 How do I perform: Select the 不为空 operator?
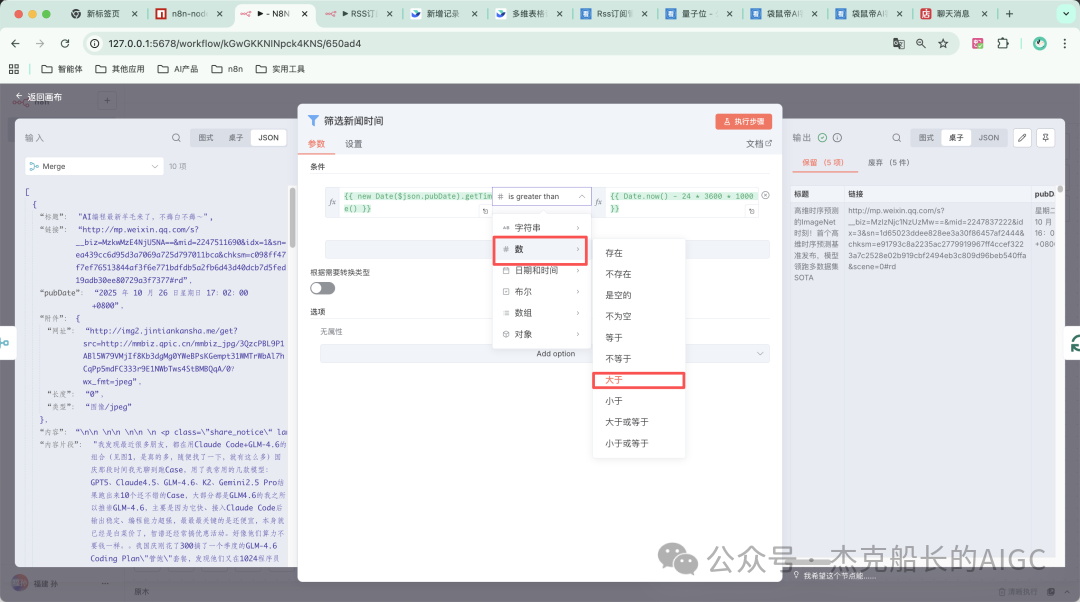click(638, 316)
